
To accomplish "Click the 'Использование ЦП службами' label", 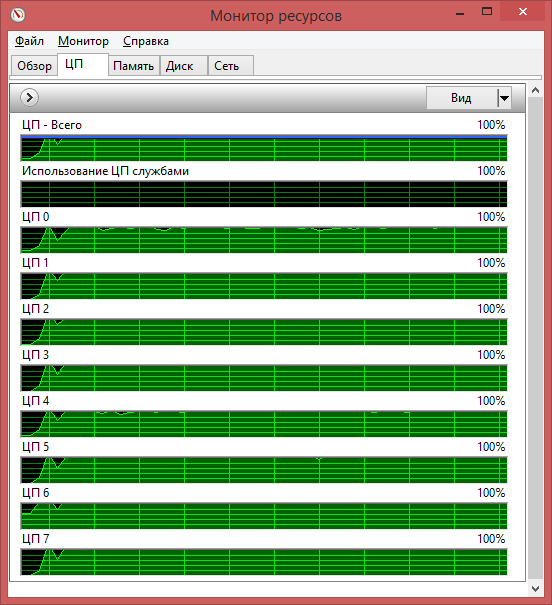I will [105, 171].
